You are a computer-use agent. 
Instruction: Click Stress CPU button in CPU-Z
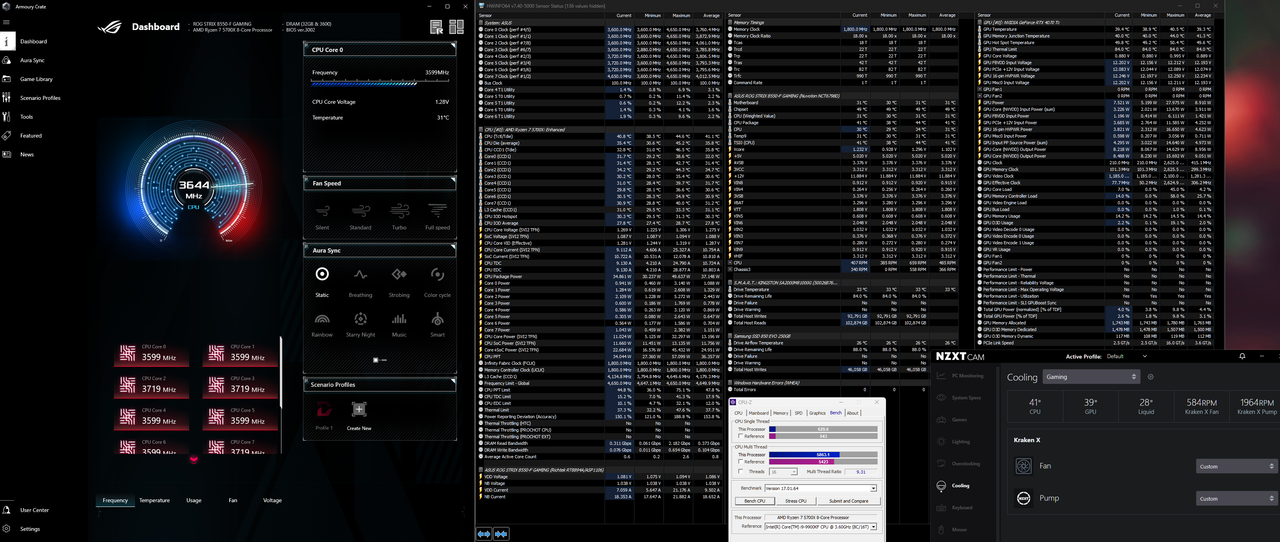pyautogui.click(x=796, y=500)
